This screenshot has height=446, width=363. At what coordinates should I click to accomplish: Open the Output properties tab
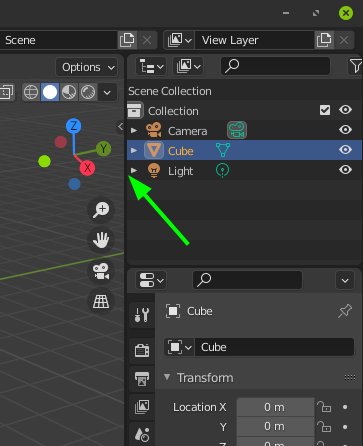pos(142,379)
